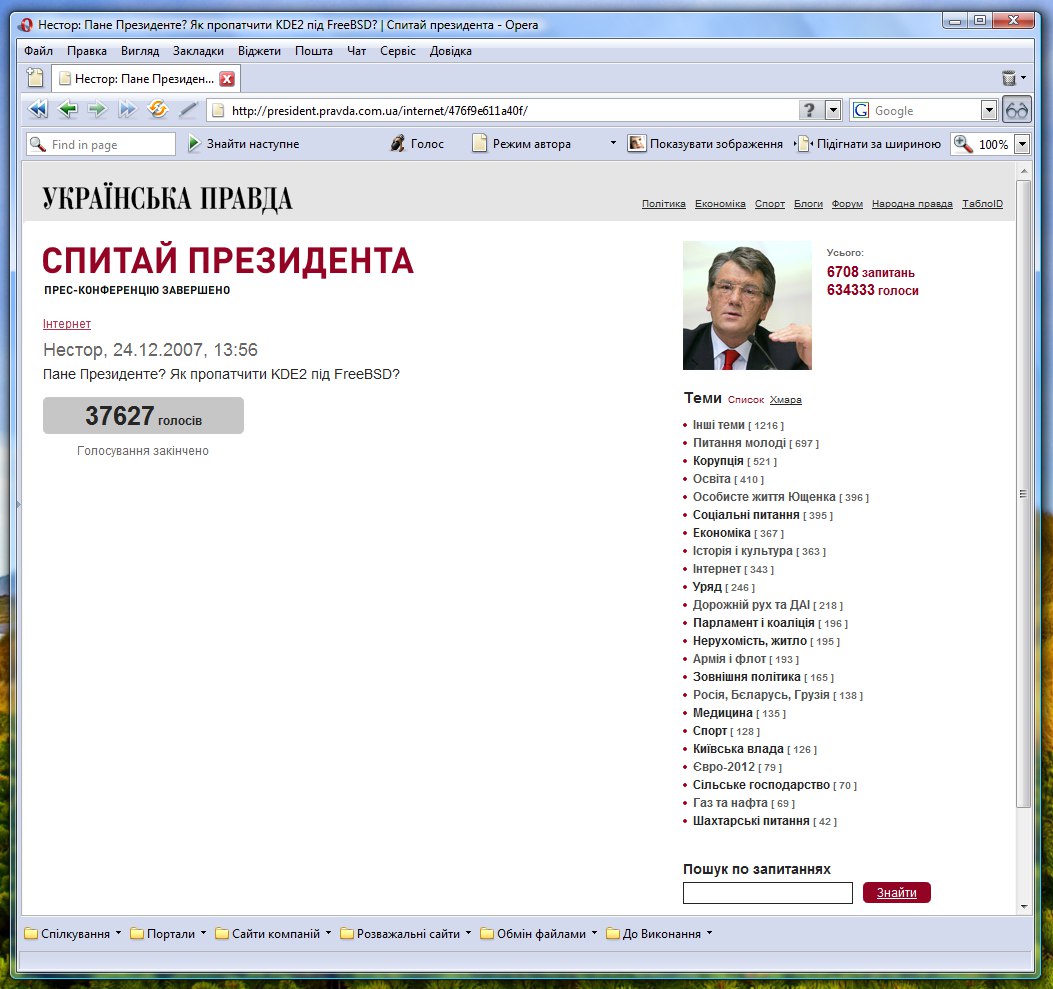The height and width of the screenshot is (989, 1053).
Task: Click the URL address field
Action: click(502, 110)
